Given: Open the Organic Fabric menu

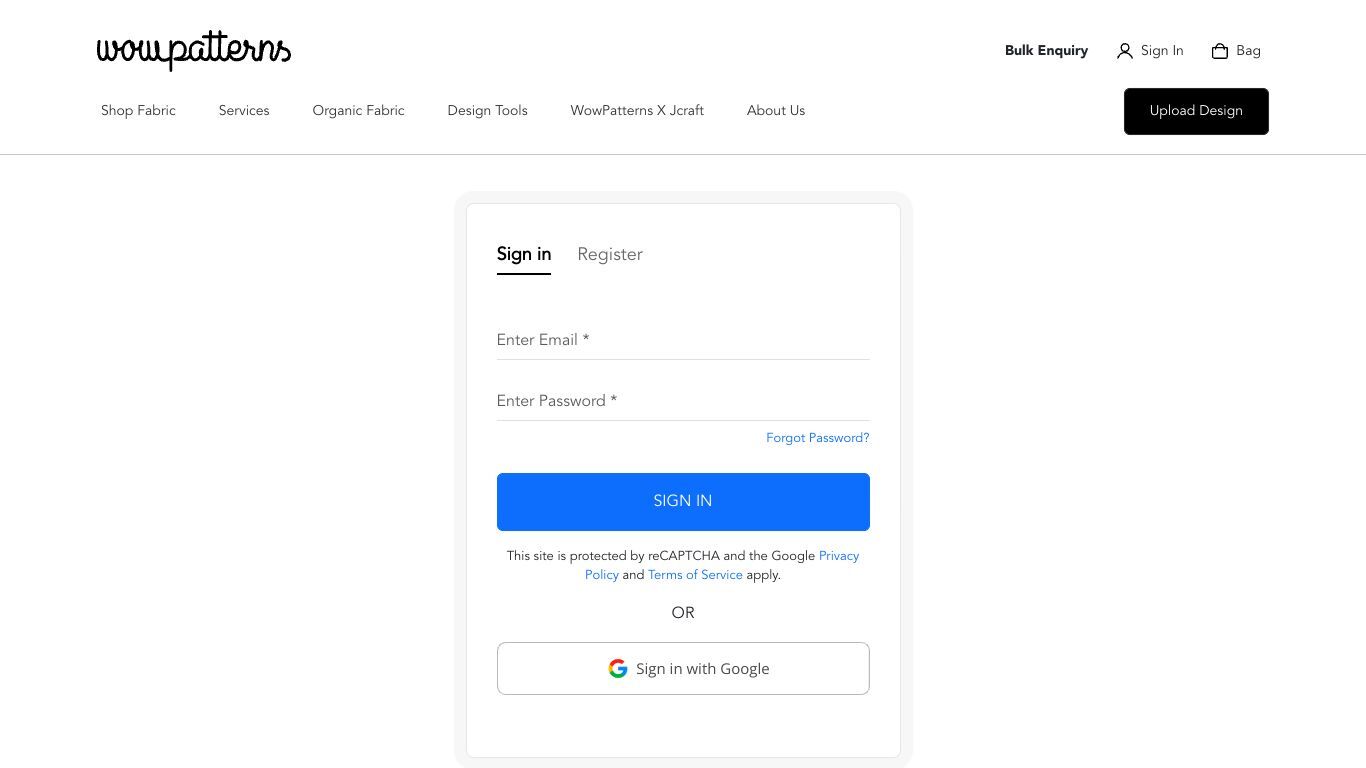Looking at the screenshot, I should [358, 111].
